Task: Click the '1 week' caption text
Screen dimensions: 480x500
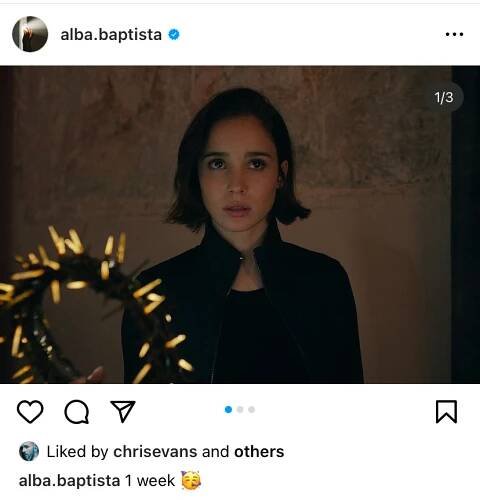Action: click(150, 481)
